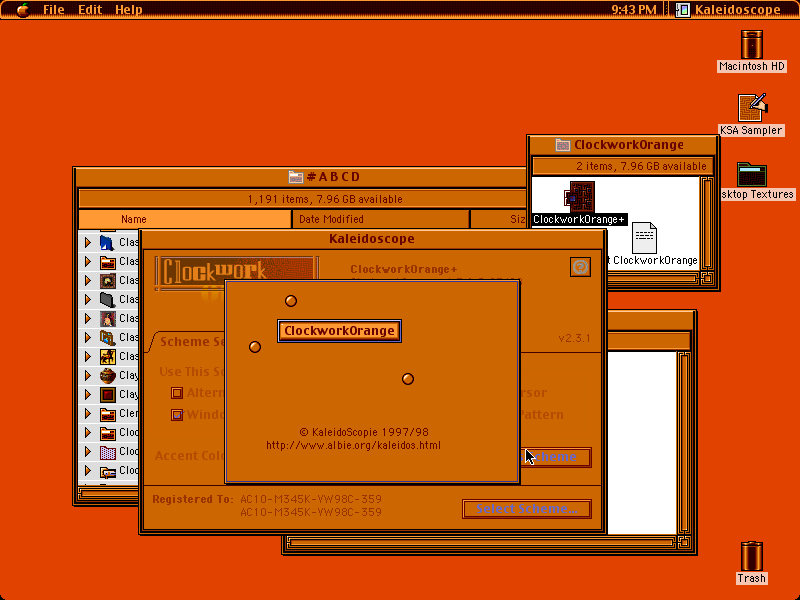
Task: Expand the Clas row with orange folder icon
Action: (x=88, y=261)
